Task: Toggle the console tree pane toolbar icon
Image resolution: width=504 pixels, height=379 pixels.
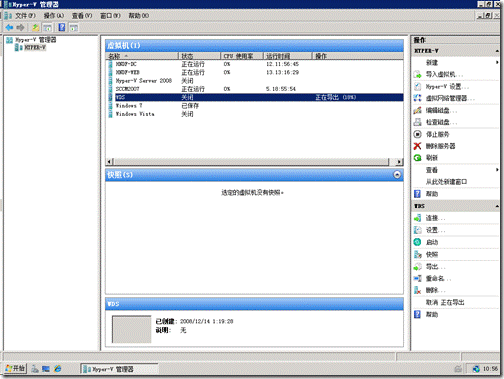Action: pos(48,27)
